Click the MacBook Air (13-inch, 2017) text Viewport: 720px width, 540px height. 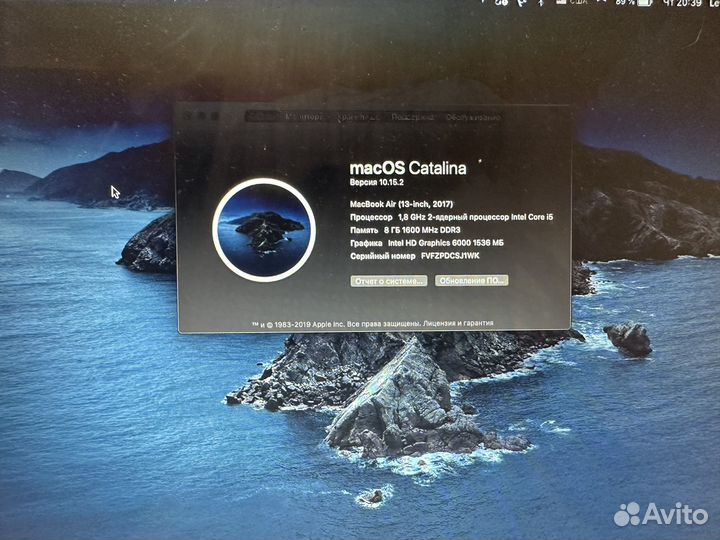click(401, 204)
